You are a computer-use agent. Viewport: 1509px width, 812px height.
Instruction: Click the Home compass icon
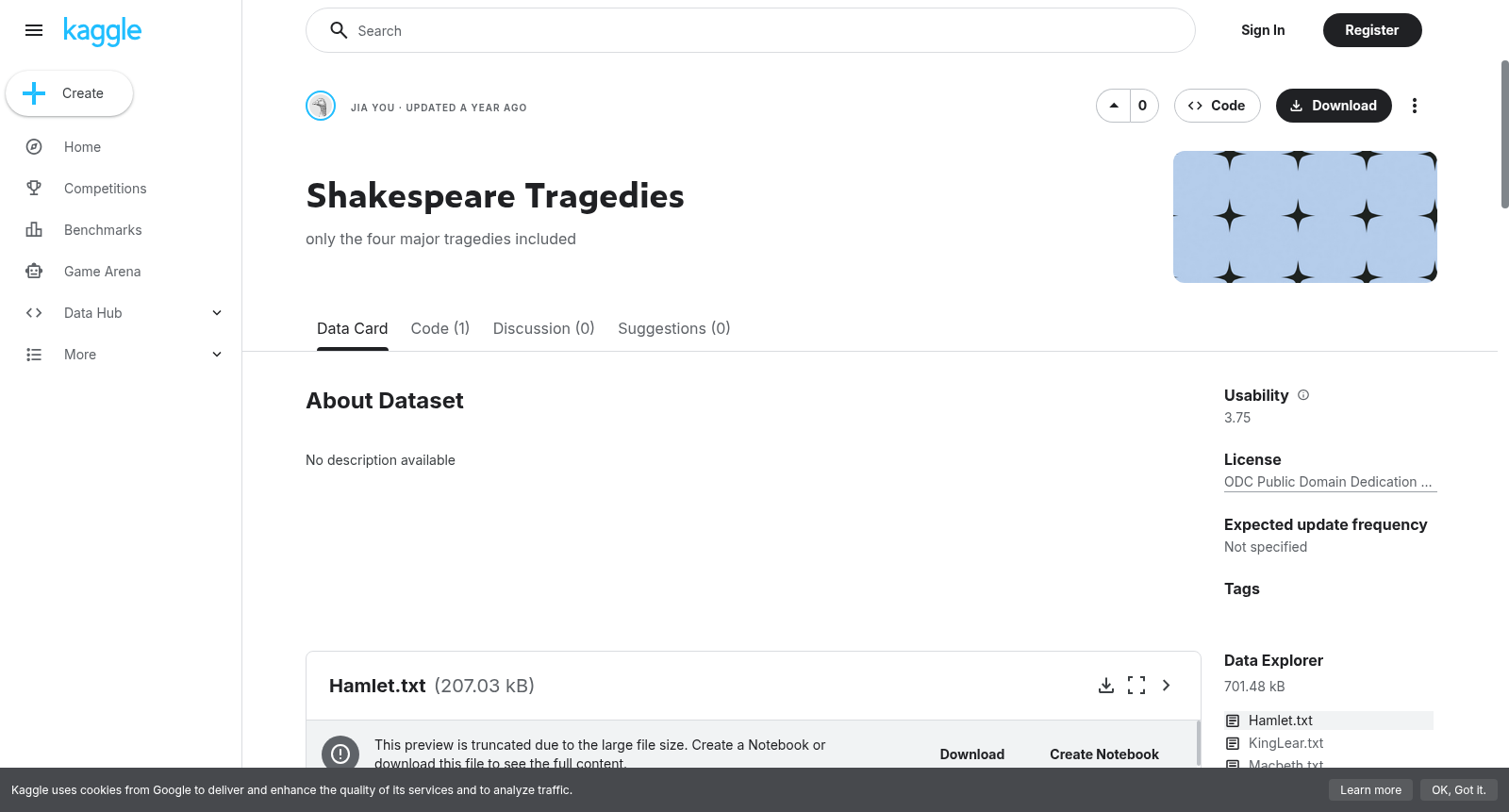(x=34, y=147)
